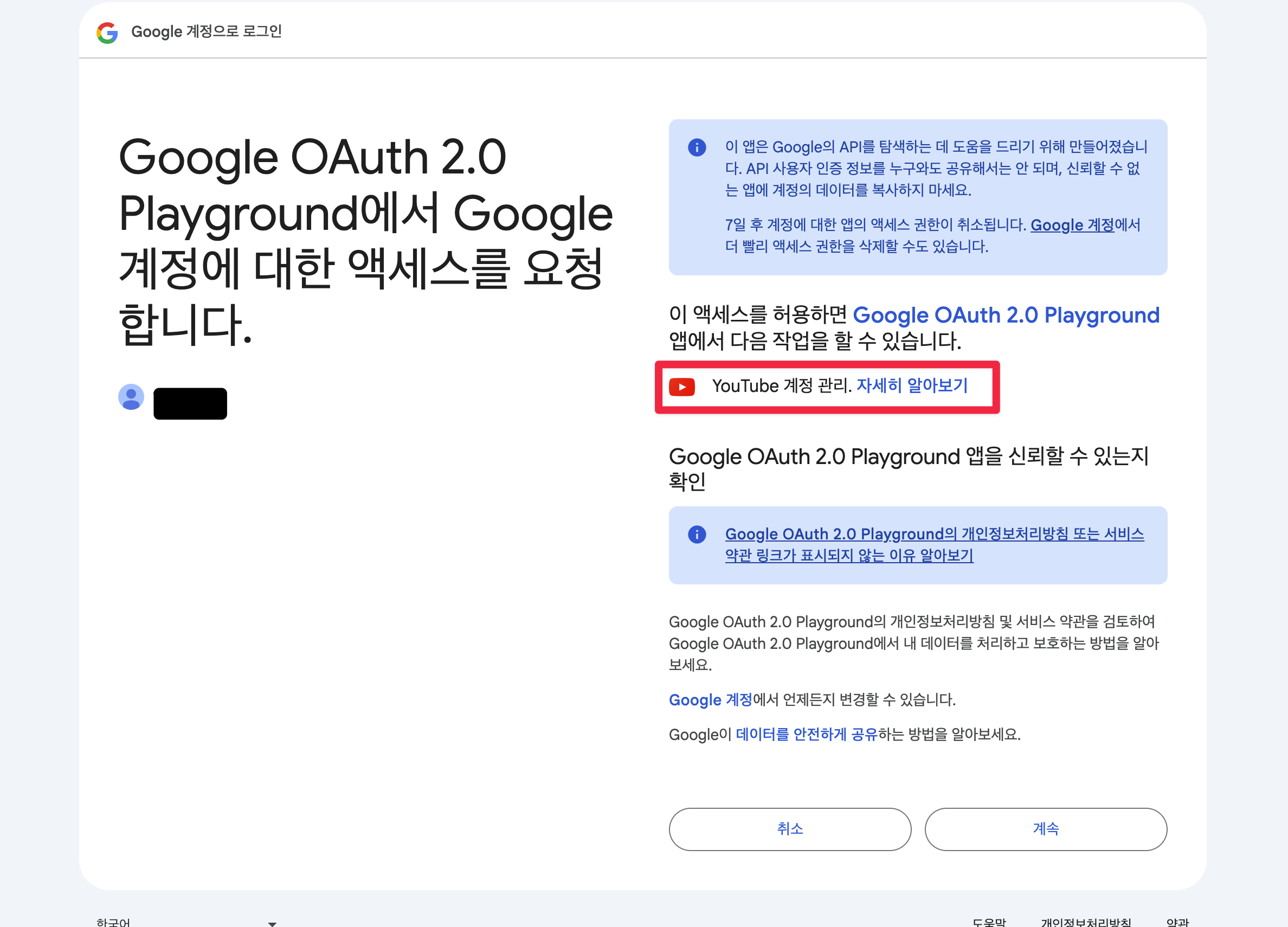
Task: Click the language selector dropdown arrow
Action: [272, 924]
